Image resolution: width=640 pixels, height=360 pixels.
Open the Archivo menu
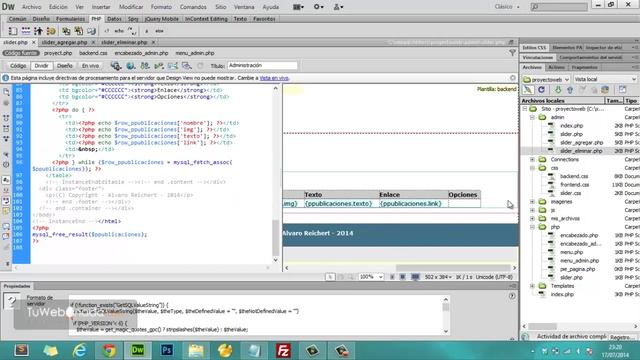31,7
